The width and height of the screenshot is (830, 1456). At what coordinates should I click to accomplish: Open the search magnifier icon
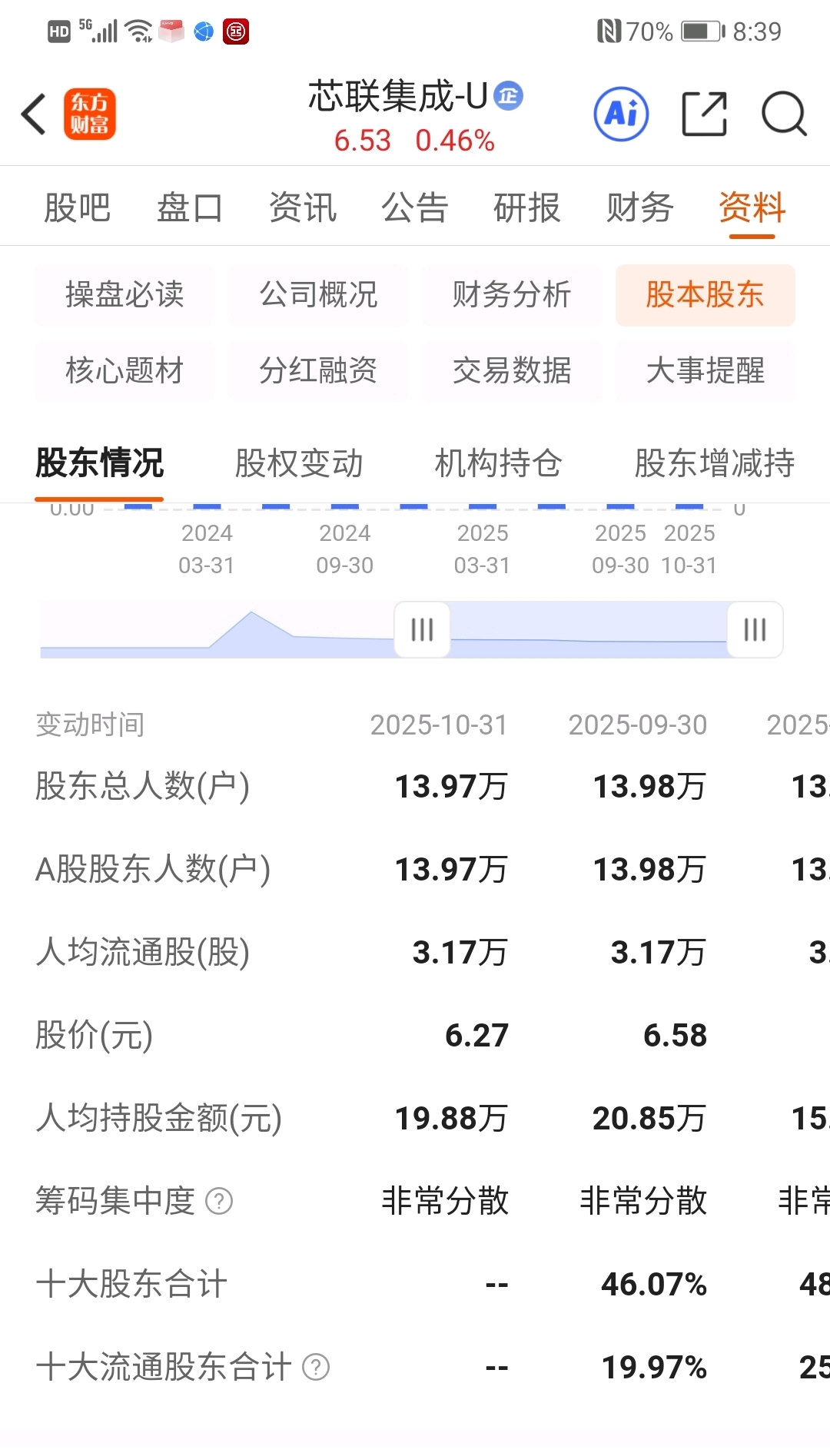pos(784,114)
